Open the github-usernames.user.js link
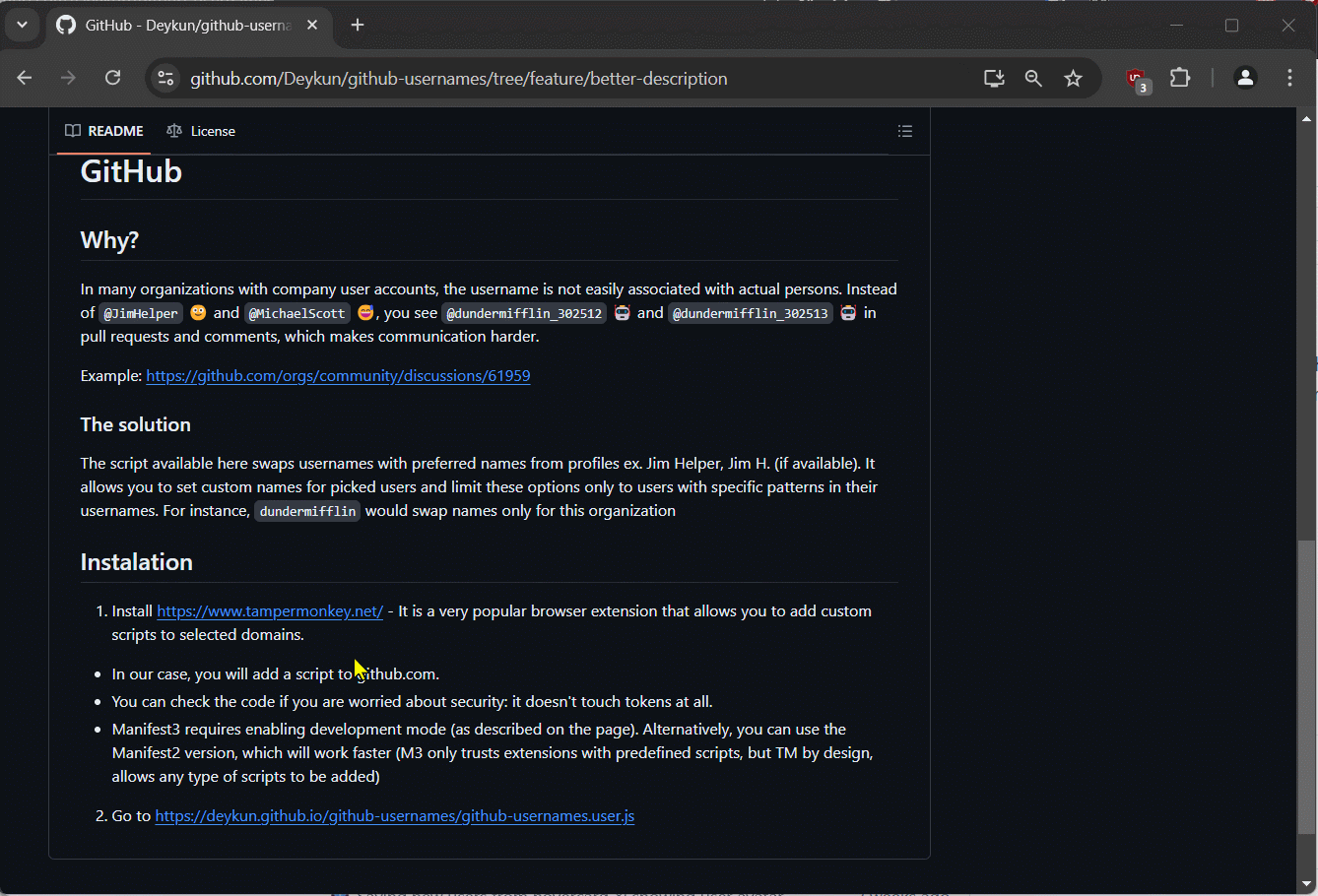This screenshot has width=1318, height=896. 394,816
